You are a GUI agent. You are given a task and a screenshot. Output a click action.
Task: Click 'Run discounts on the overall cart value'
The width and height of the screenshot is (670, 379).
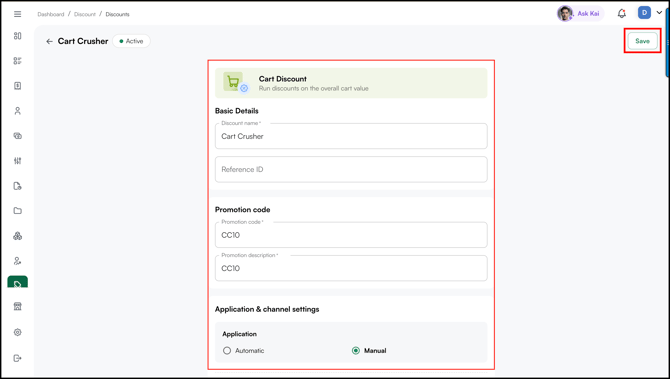(313, 88)
